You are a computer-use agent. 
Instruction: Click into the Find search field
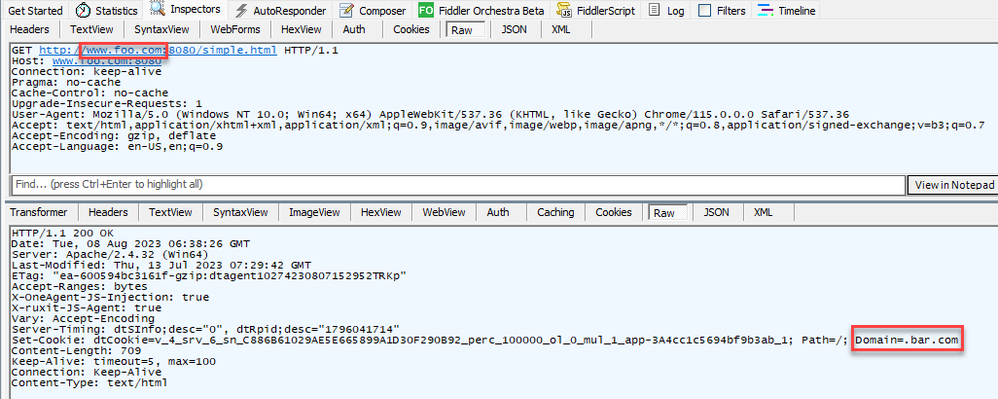coord(458,185)
